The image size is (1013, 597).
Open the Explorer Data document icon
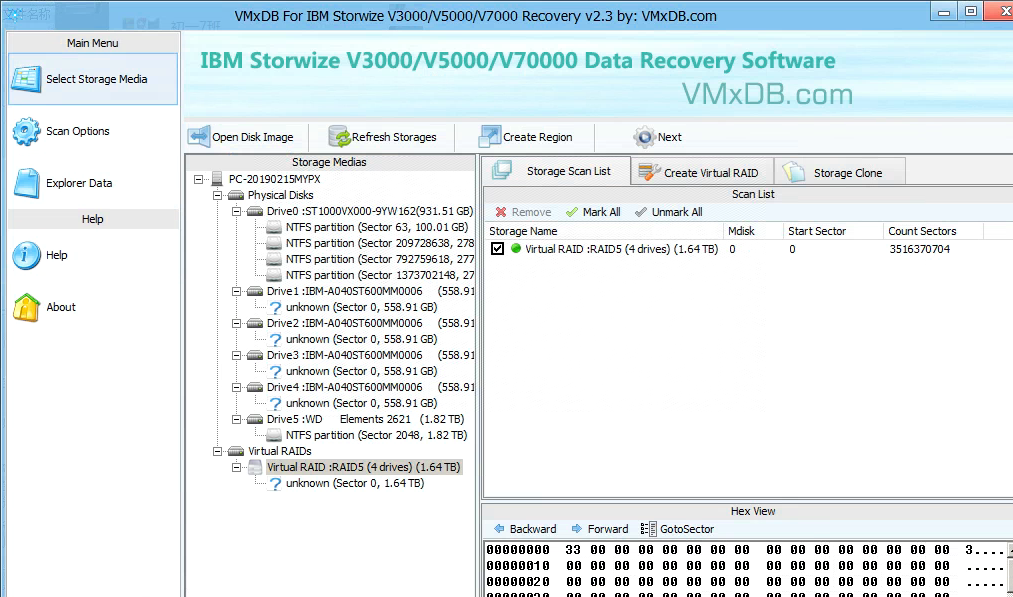[x=26, y=183]
